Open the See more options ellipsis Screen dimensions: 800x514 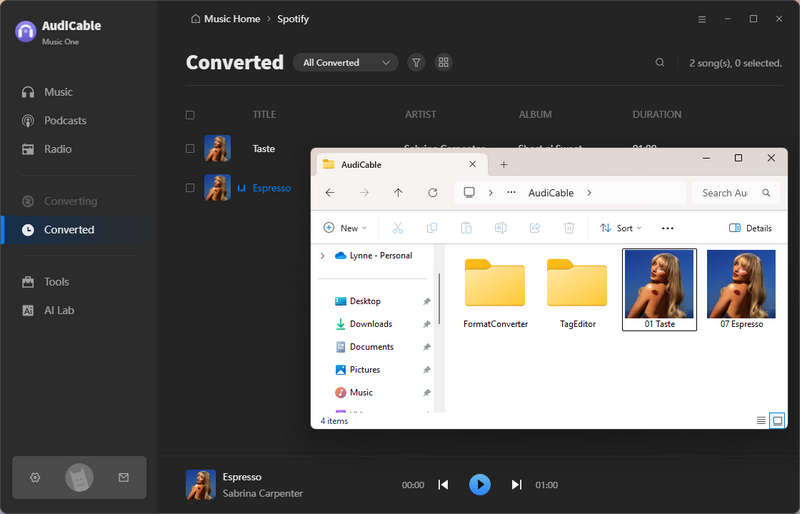pos(667,228)
